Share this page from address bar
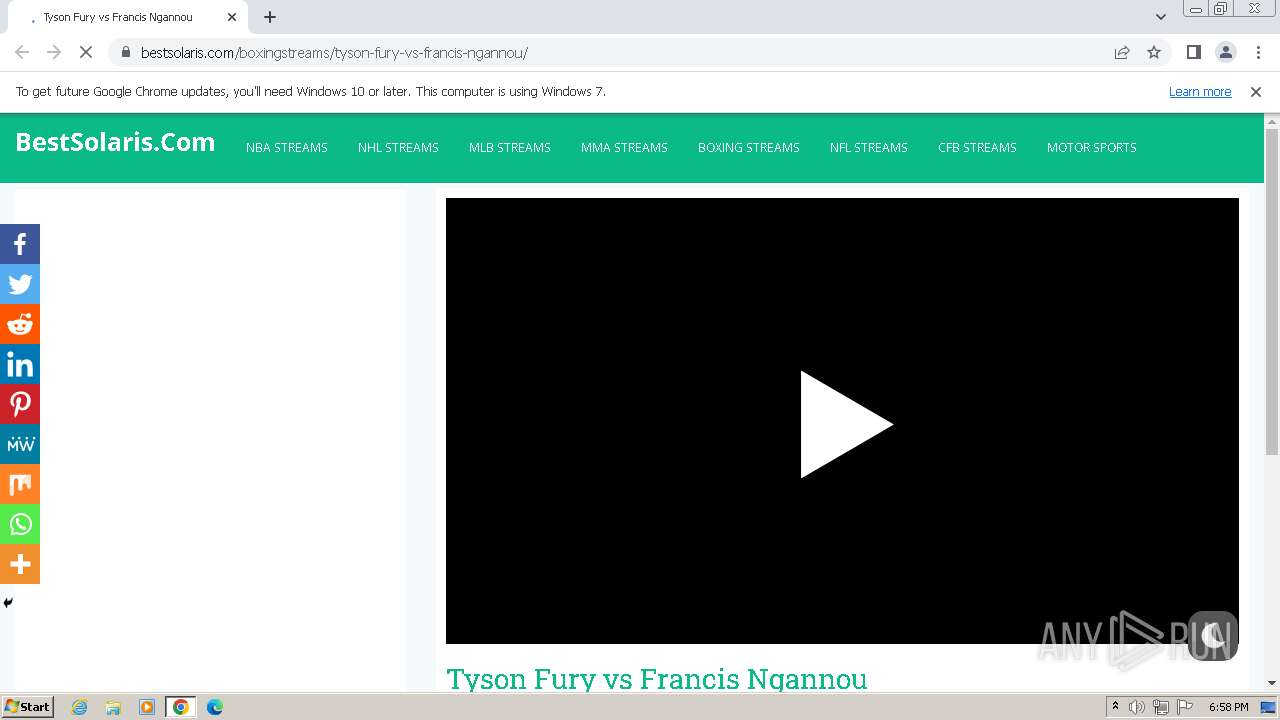This screenshot has height=720, width=1280. tap(1122, 52)
